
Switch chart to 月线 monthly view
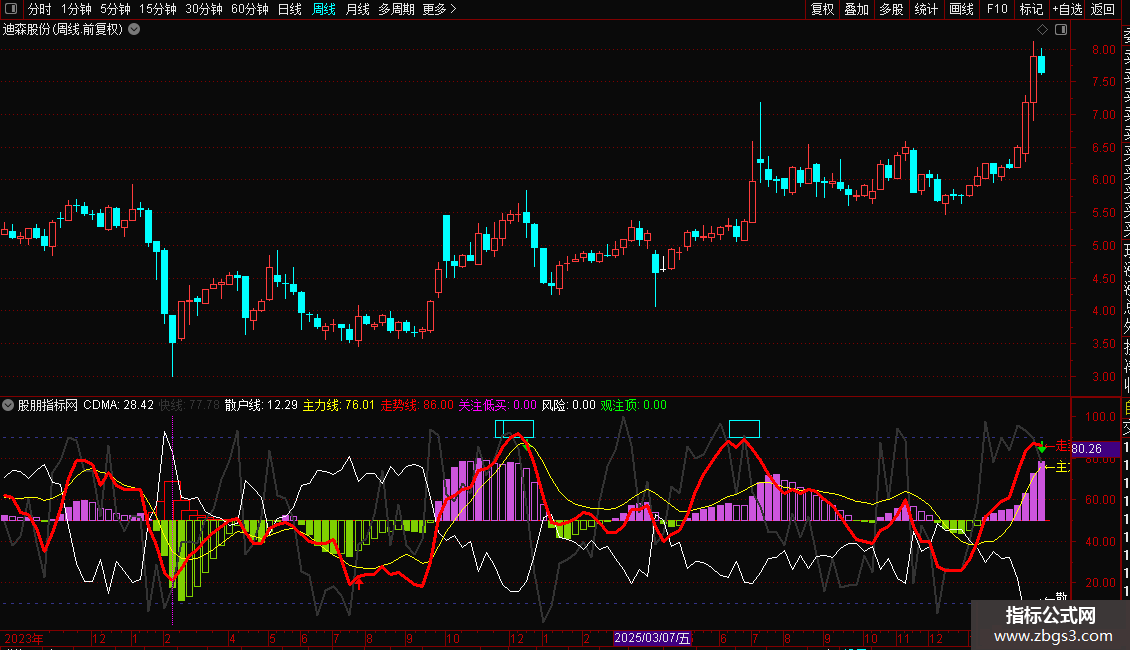[x=357, y=9]
